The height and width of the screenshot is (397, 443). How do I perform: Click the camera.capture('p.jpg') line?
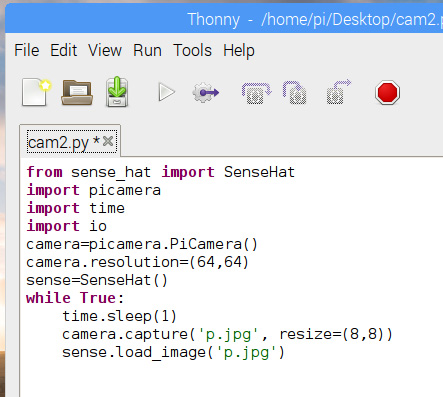point(227,334)
